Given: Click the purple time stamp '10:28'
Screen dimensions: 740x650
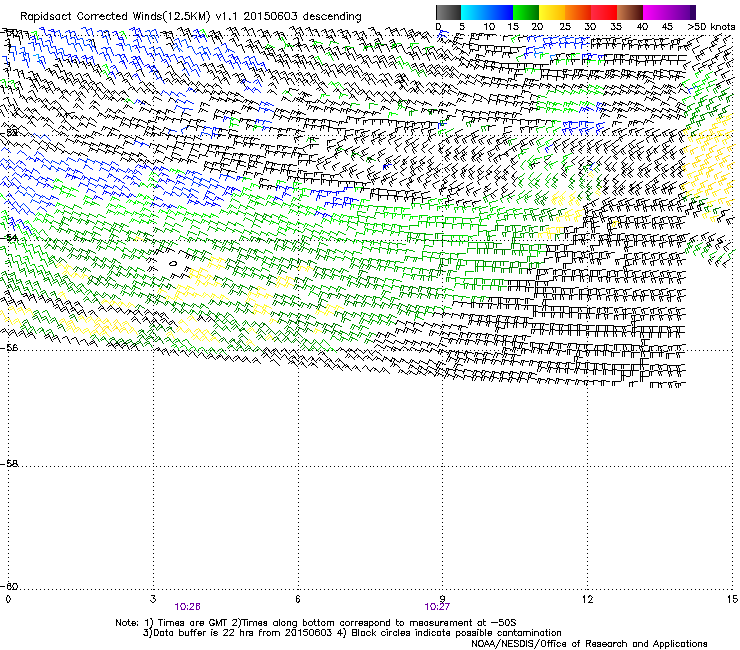Looking at the screenshot, I should pos(187,607).
